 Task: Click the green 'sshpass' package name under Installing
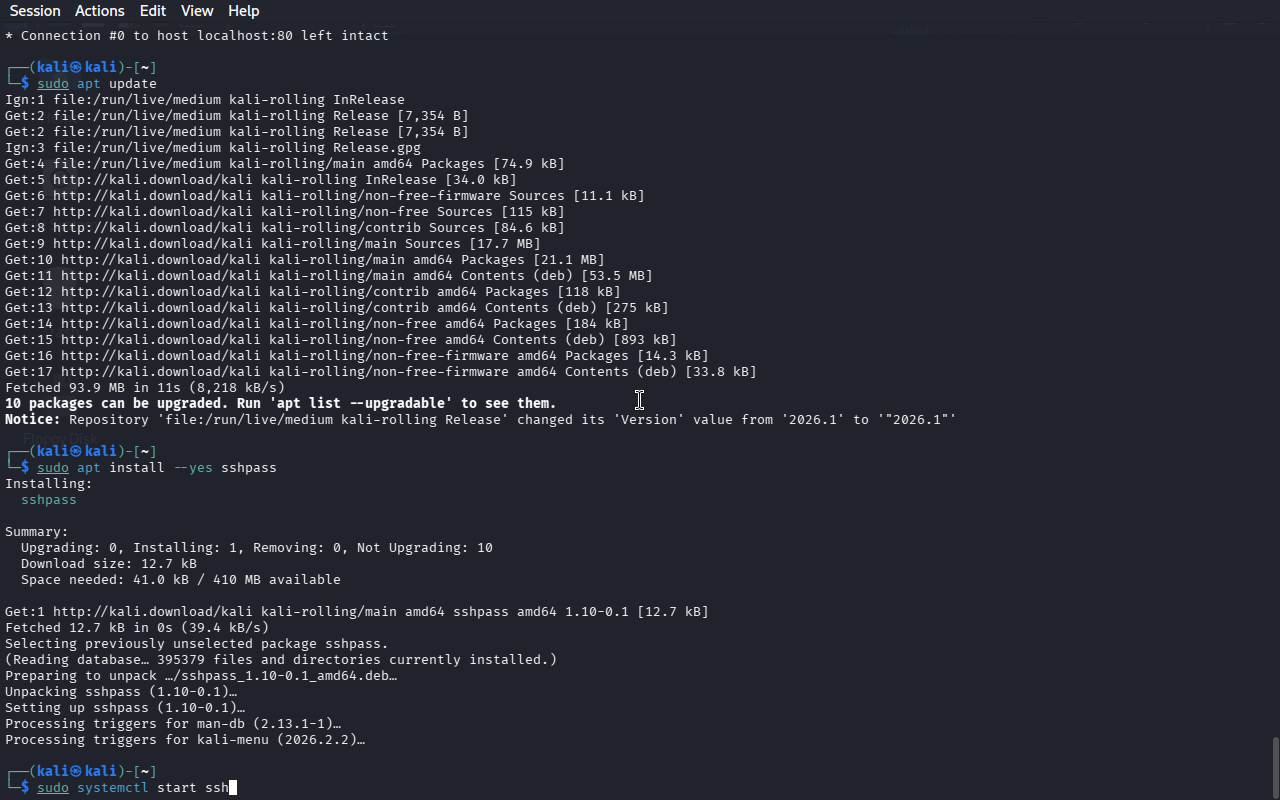coord(49,500)
